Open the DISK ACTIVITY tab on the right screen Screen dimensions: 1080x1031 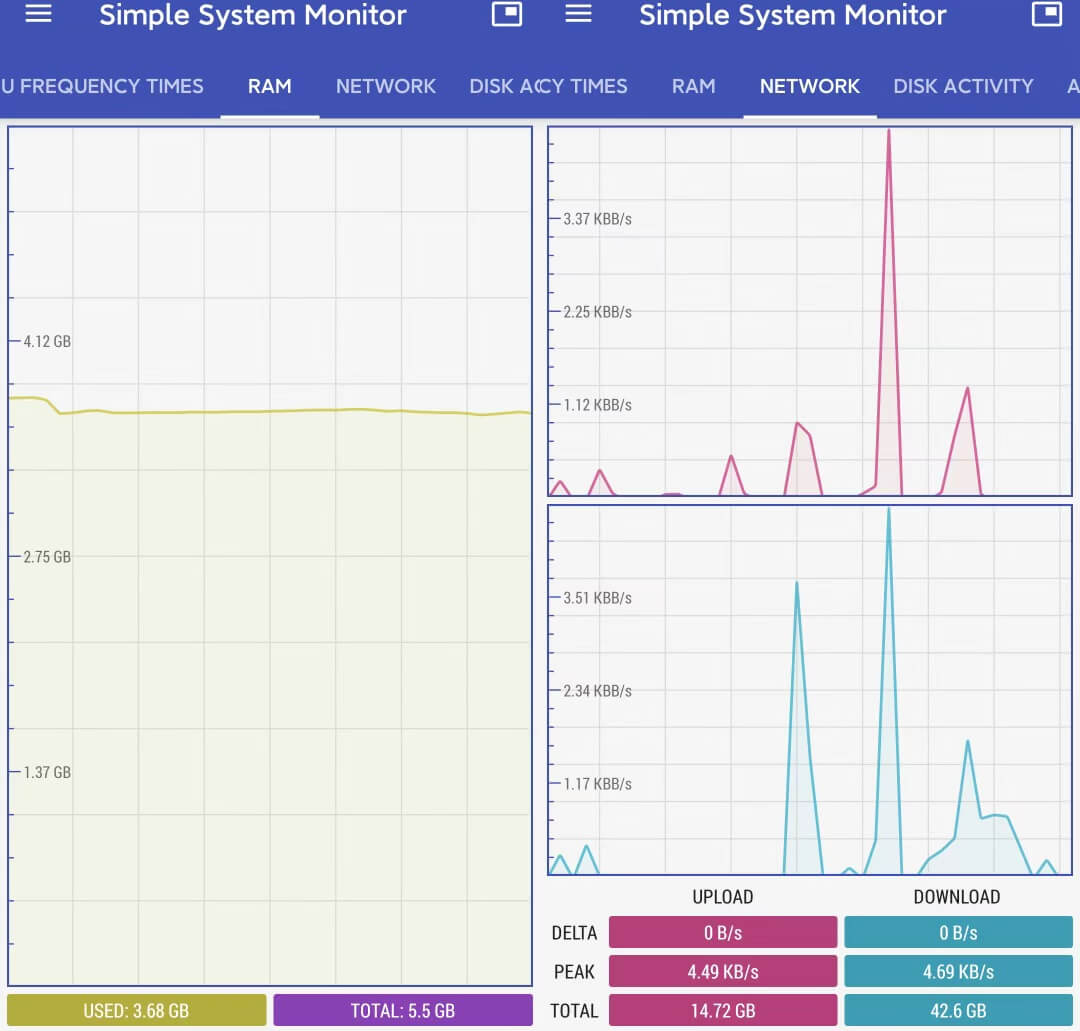(963, 86)
